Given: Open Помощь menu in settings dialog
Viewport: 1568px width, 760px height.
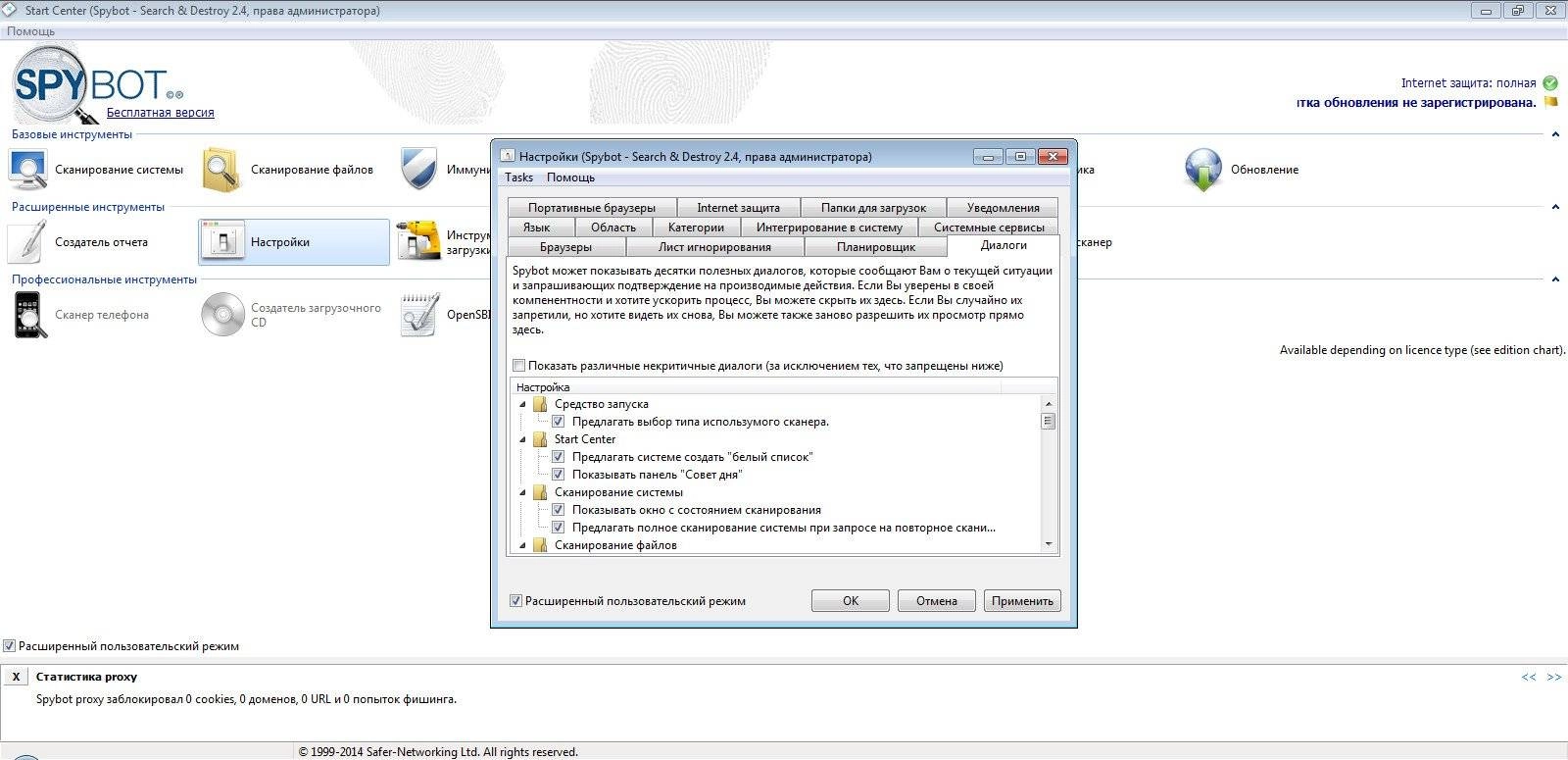Looking at the screenshot, I should (570, 177).
